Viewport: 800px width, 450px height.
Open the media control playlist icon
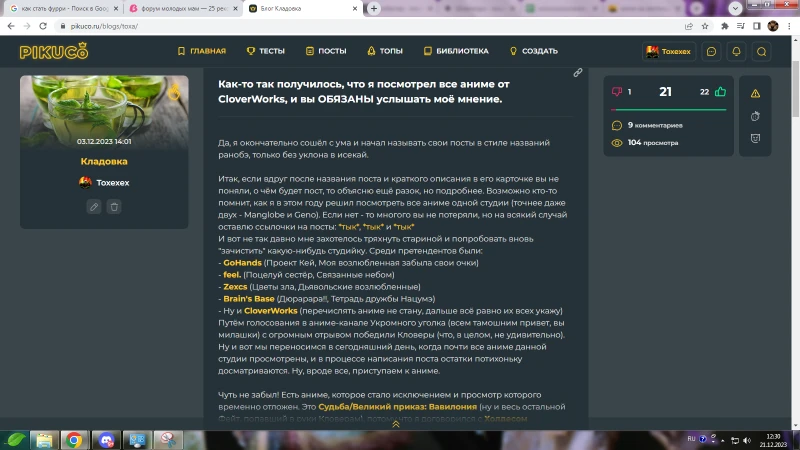[741, 26]
